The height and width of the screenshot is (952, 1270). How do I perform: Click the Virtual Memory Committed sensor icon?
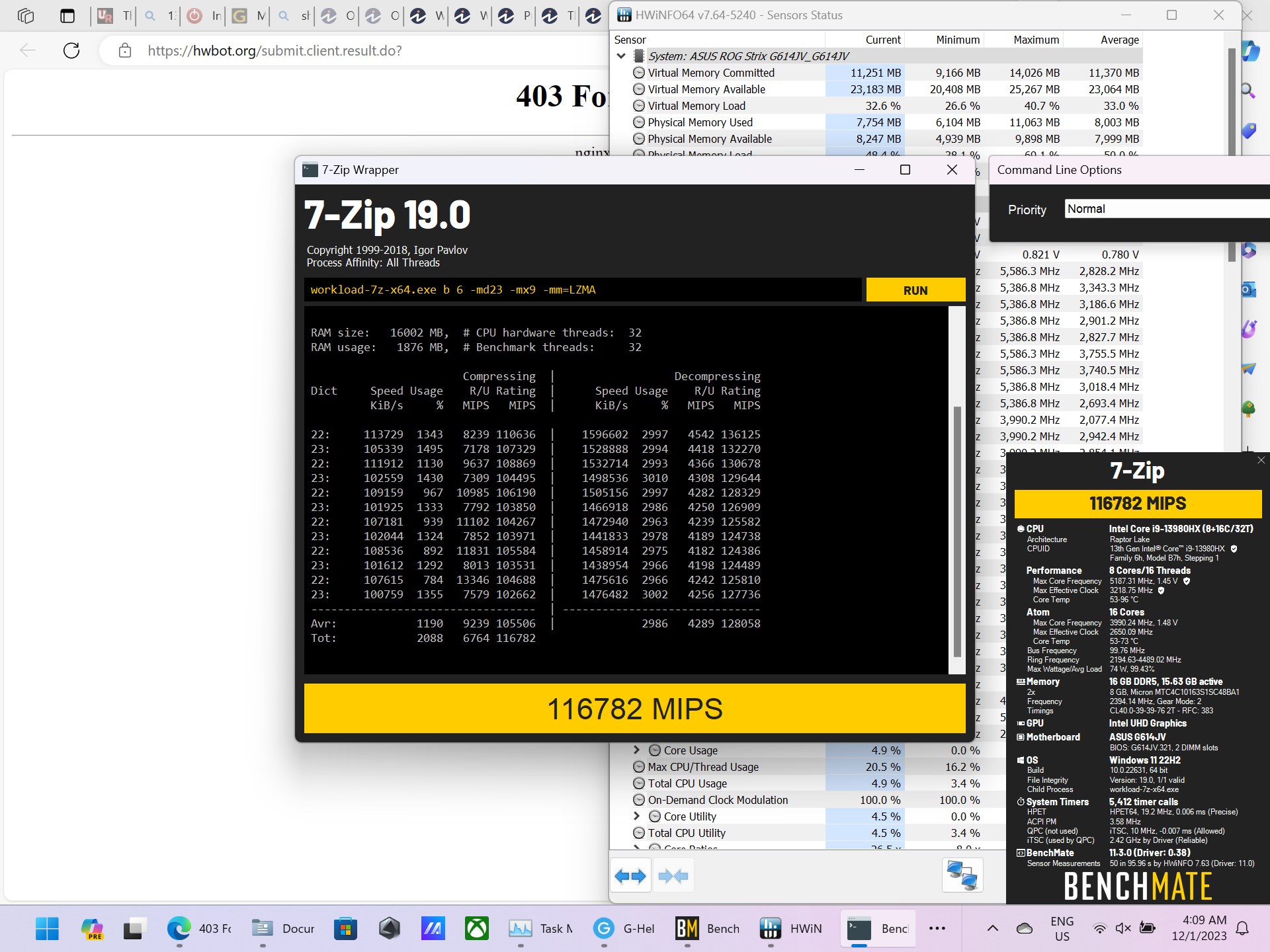639,73
